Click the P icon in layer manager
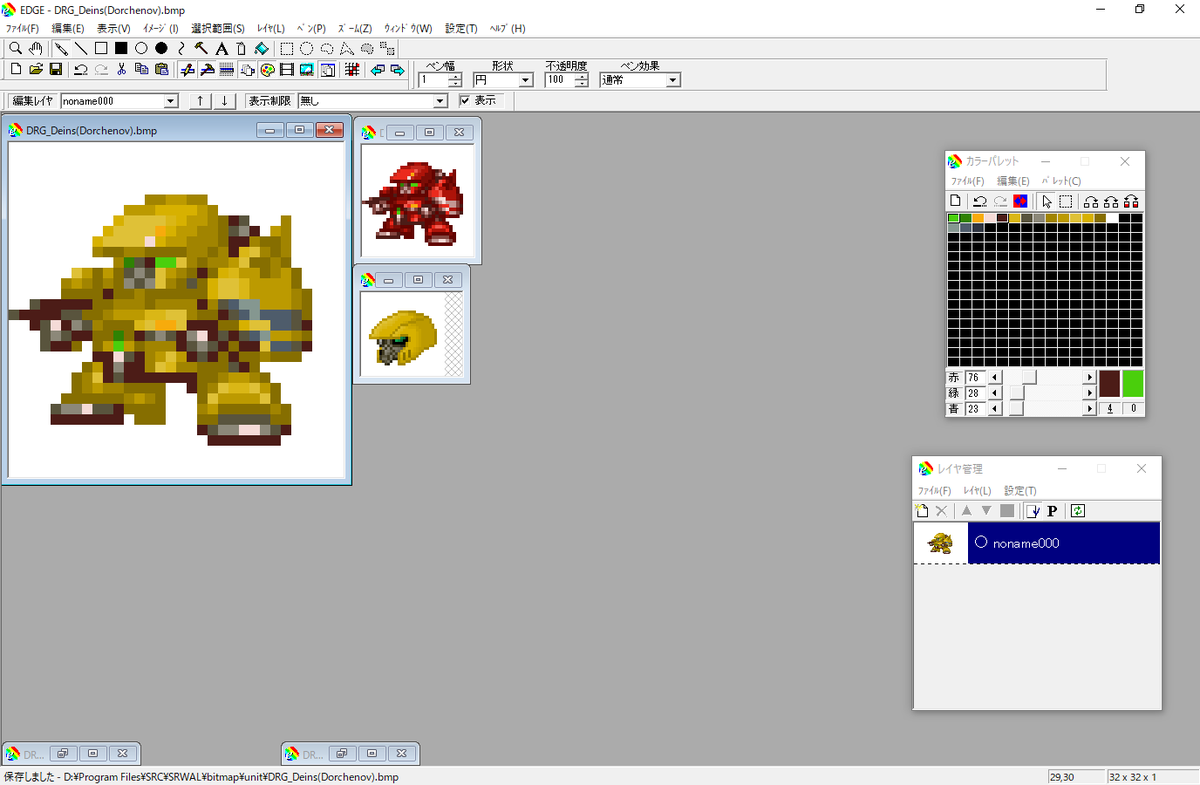The image size is (1200, 785). pyautogui.click(x=1052, y=511)
